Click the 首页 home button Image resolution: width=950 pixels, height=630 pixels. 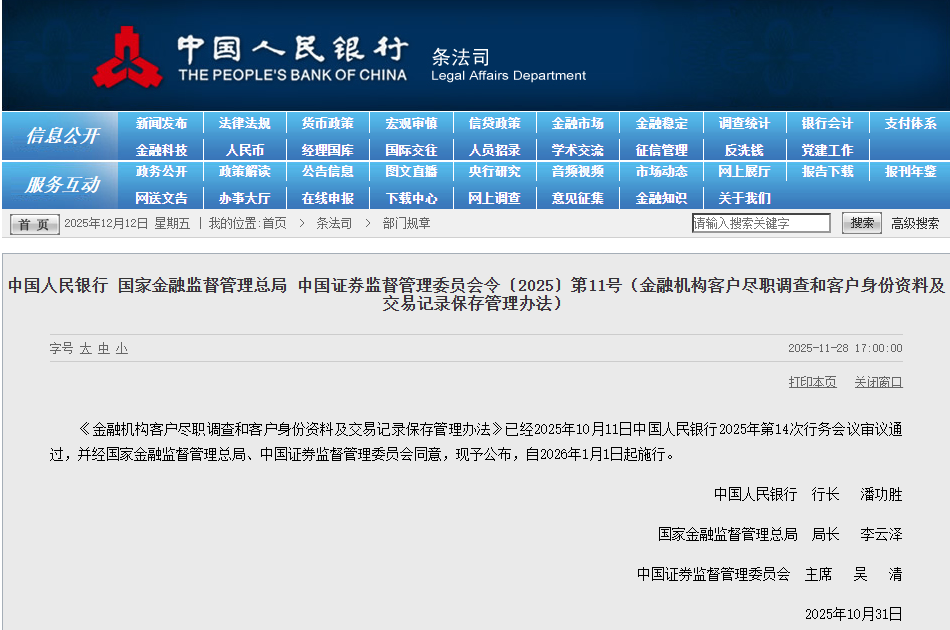click(x=35, y=224)
